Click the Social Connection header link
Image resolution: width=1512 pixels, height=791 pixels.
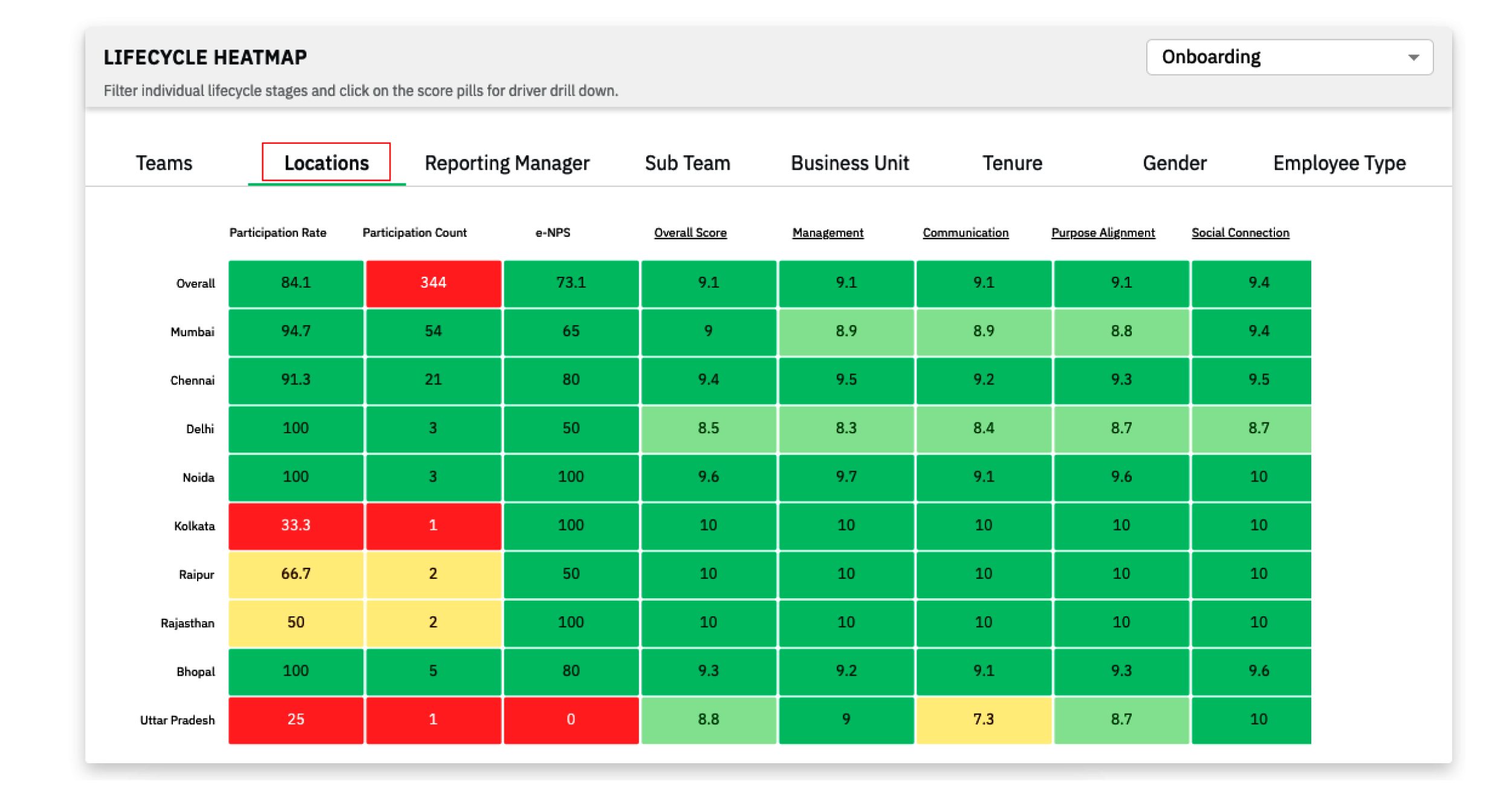1240,233
